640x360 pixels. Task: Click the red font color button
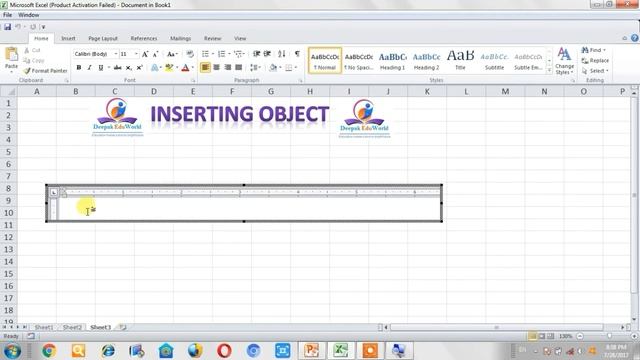pyautogui.click(x=185, y=67)
